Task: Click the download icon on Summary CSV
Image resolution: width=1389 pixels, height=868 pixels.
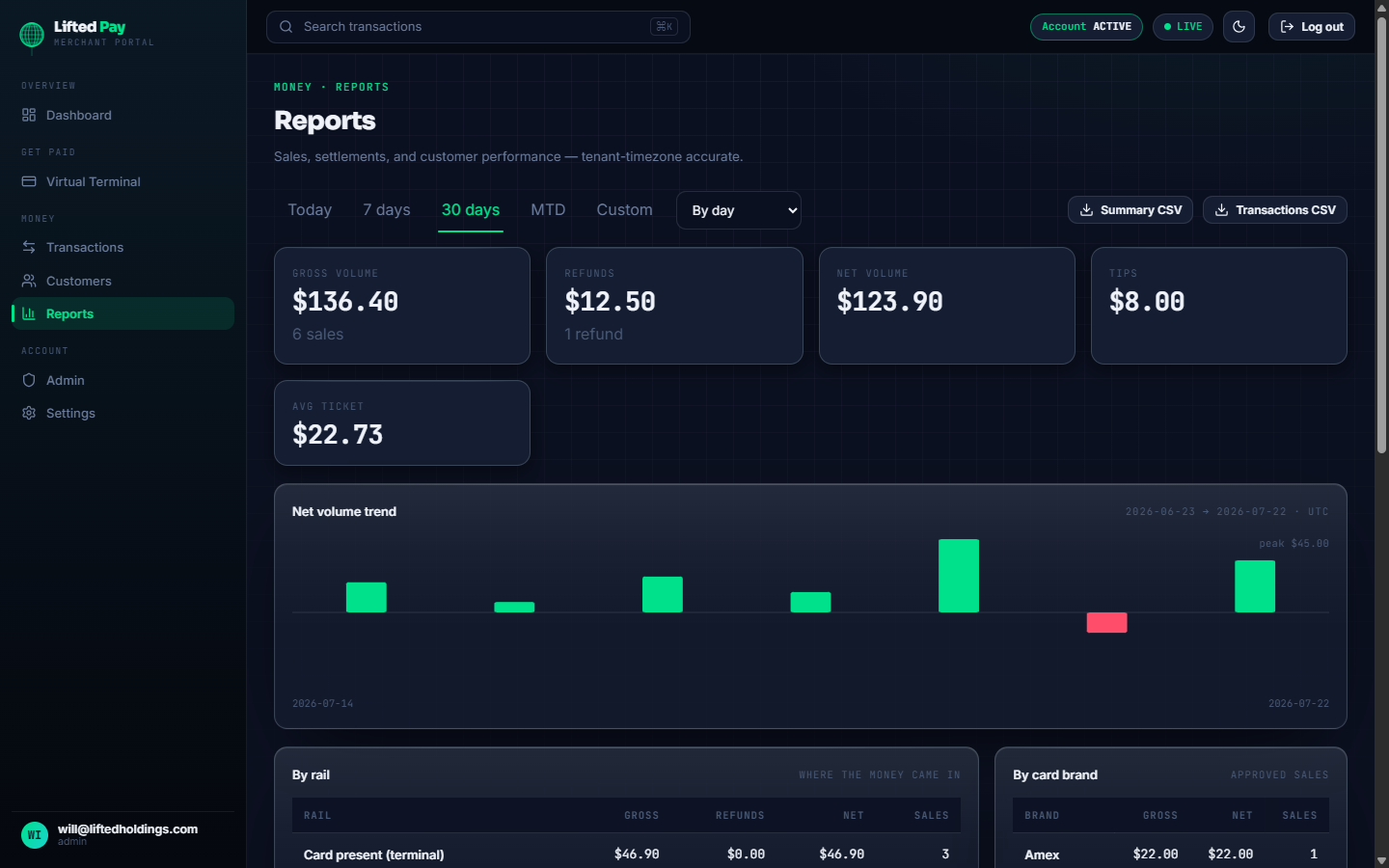Action: click(x=1086, y=210)
